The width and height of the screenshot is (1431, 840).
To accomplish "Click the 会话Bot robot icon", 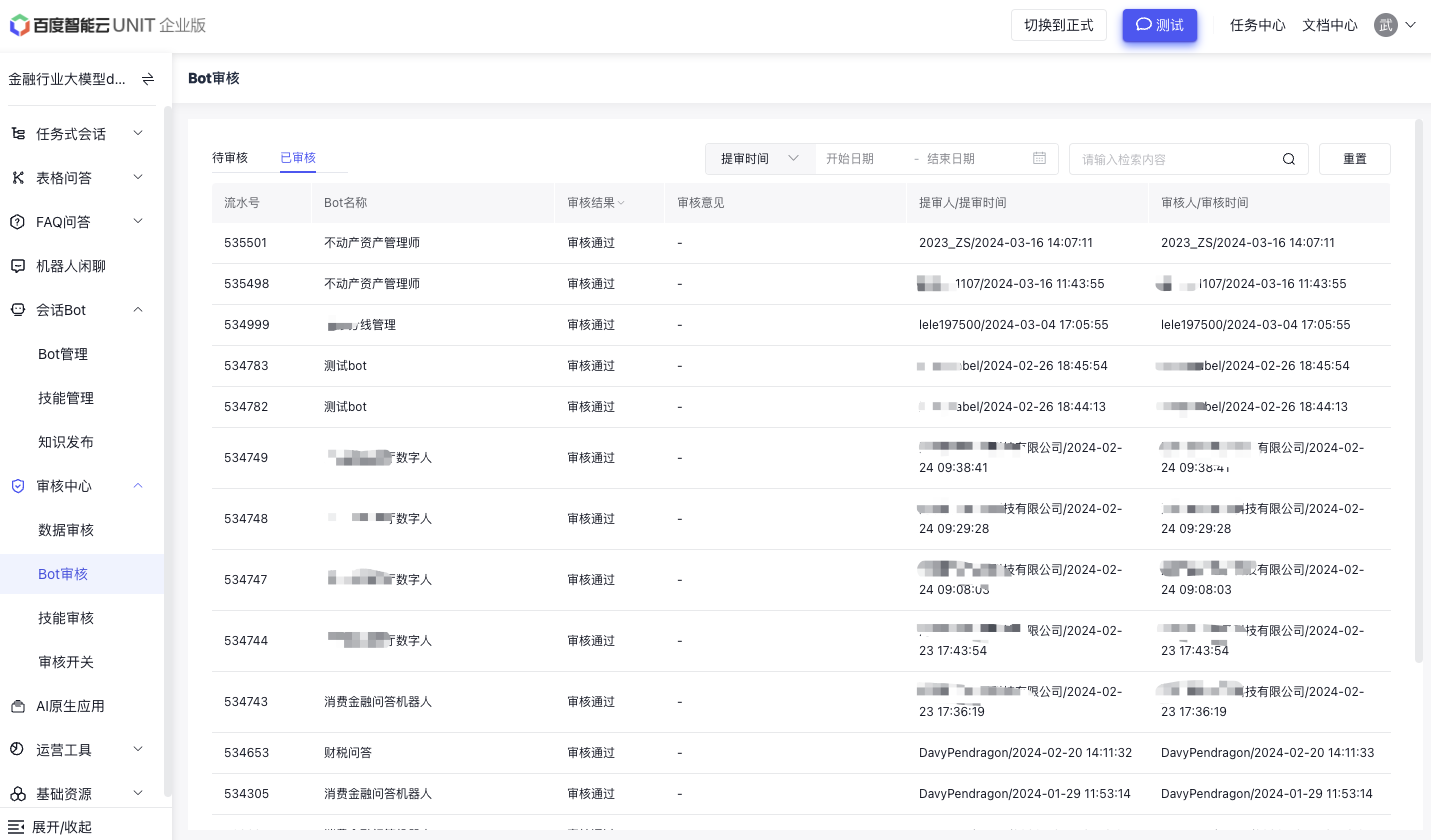I will (x=18, y=310).
